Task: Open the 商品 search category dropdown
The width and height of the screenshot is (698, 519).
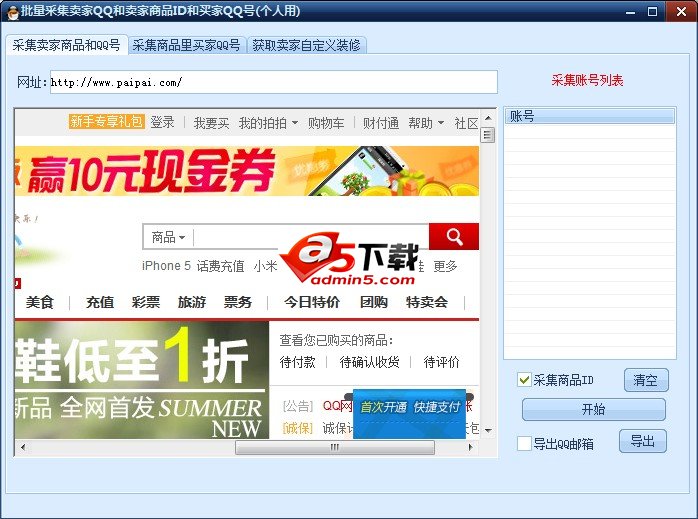Action: 168,237
